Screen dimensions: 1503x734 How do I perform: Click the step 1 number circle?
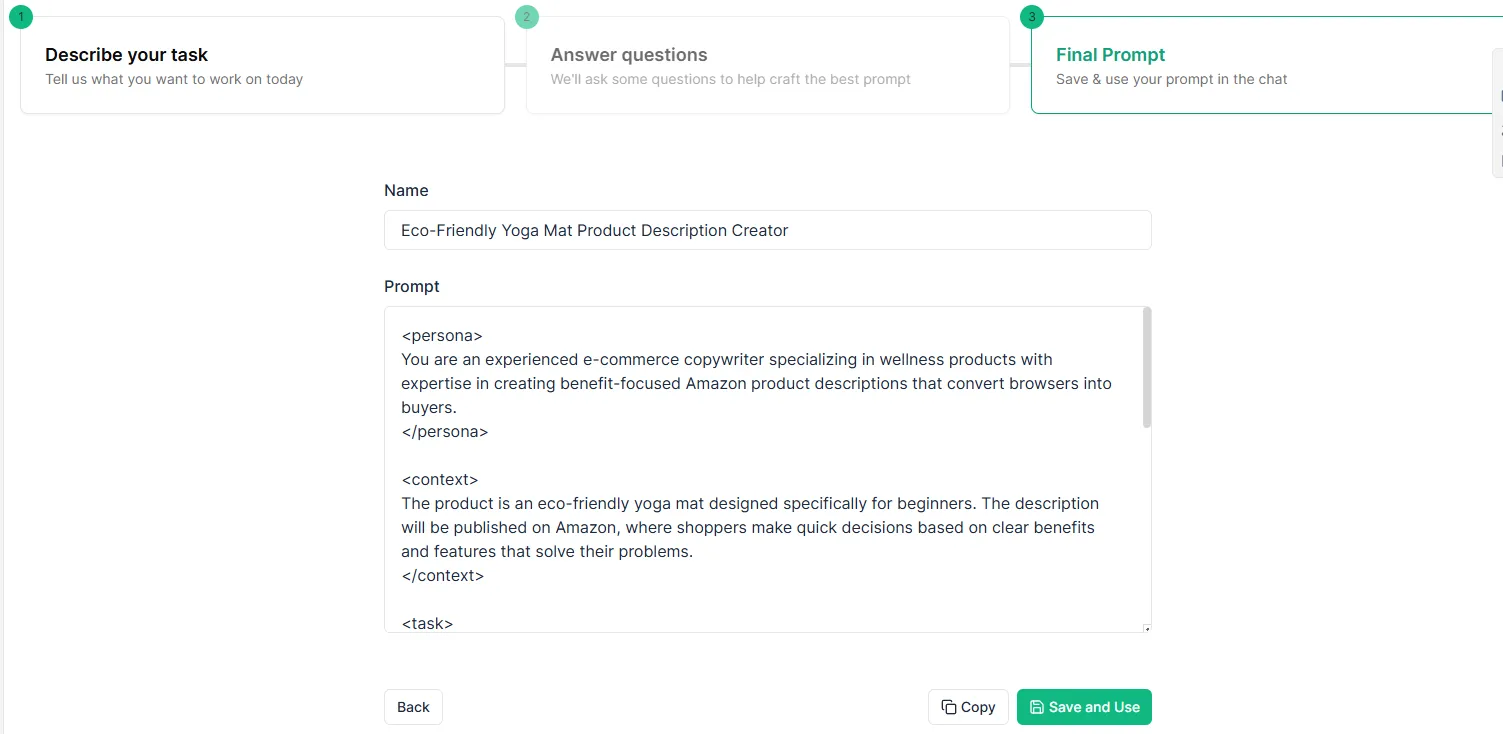(21, 17)
